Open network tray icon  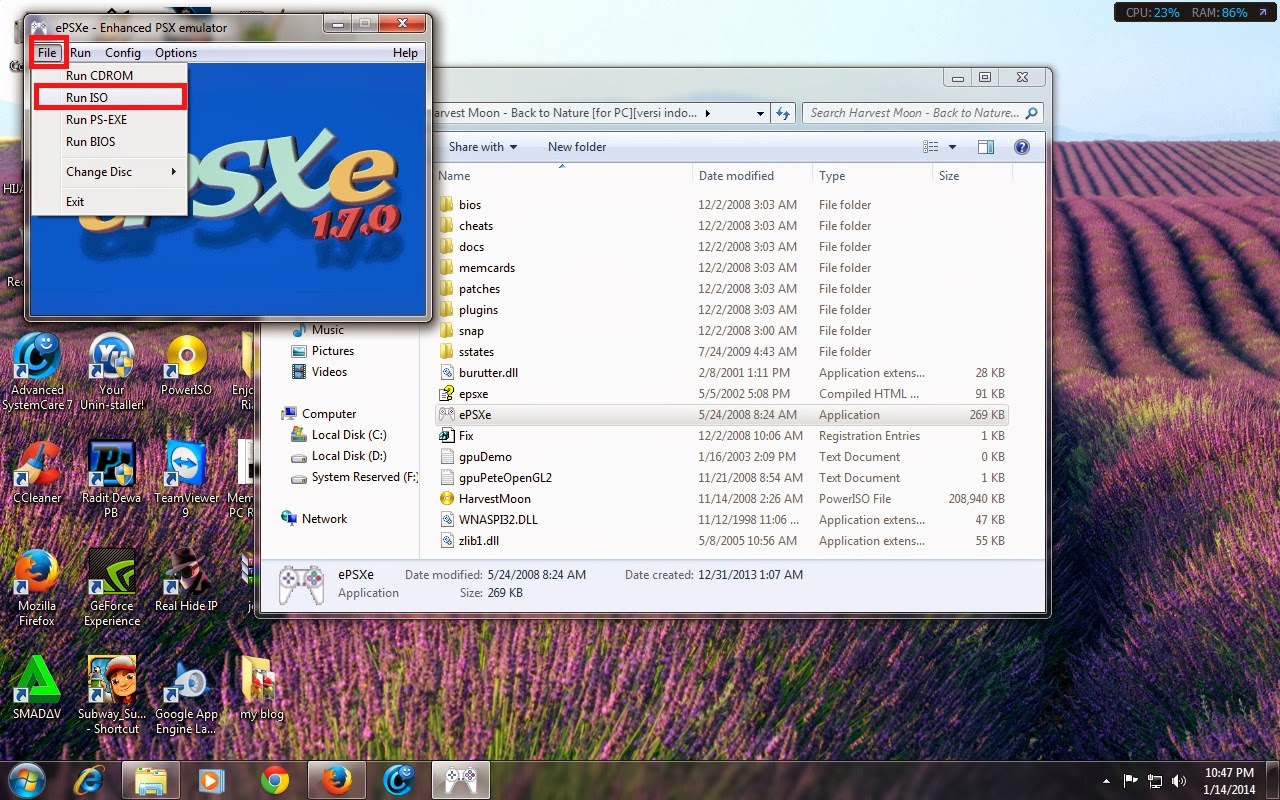(1155, 780)
